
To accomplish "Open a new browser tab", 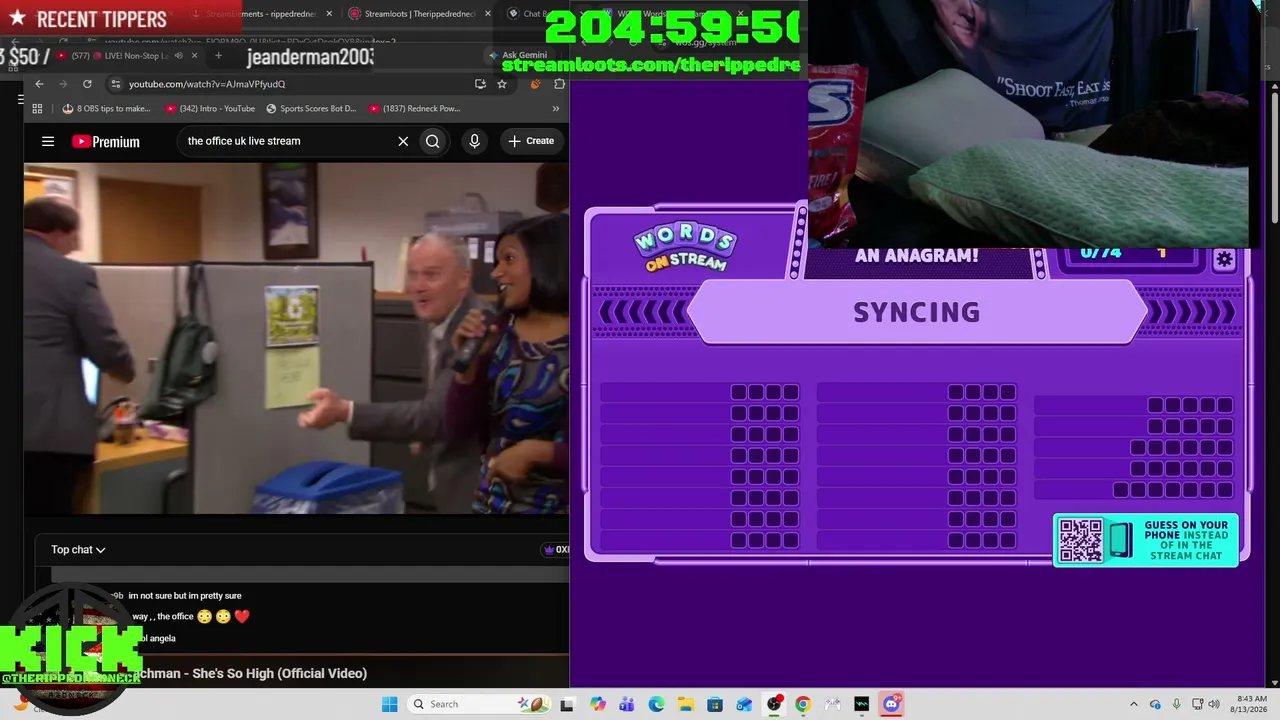I will tap(217, 55).
